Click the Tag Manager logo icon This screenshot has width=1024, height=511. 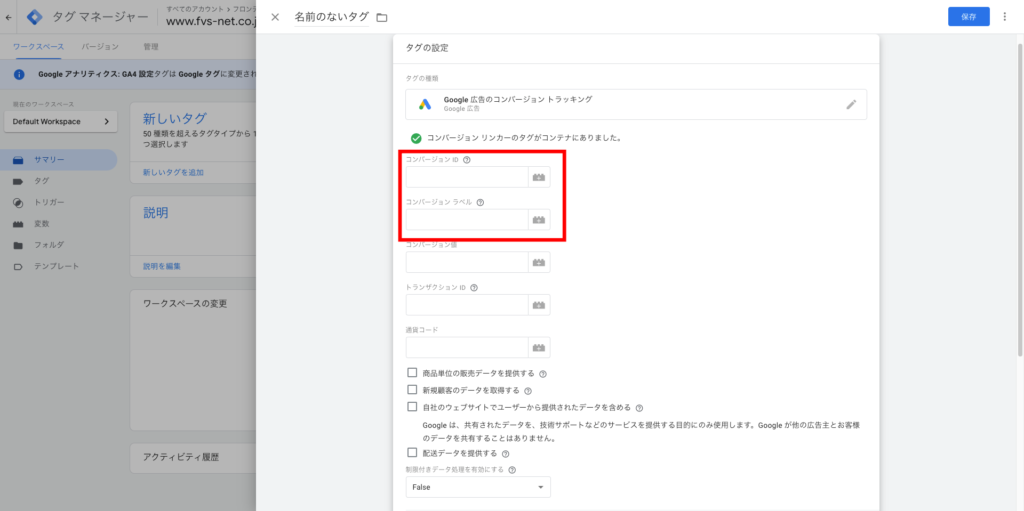tap(35, 18)
